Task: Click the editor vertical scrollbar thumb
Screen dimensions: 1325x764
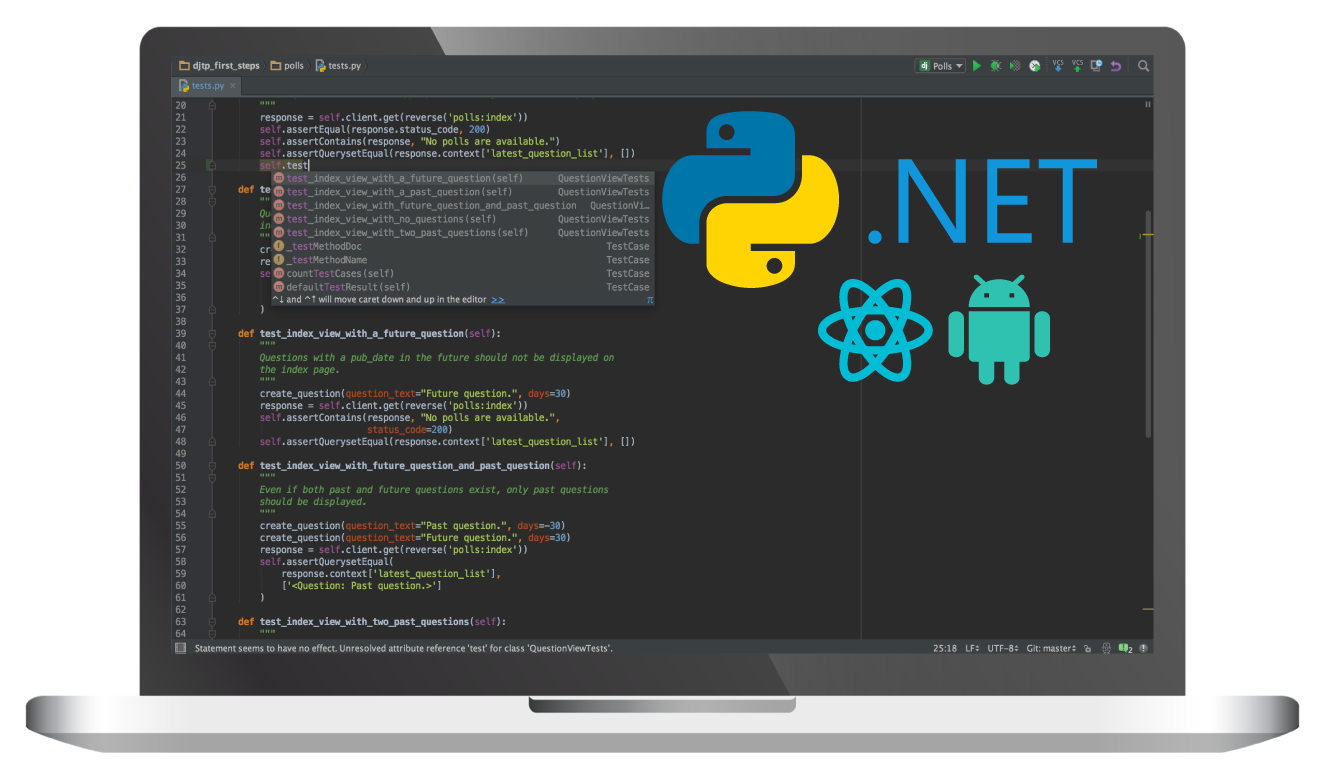Action: click(1148, 322)
